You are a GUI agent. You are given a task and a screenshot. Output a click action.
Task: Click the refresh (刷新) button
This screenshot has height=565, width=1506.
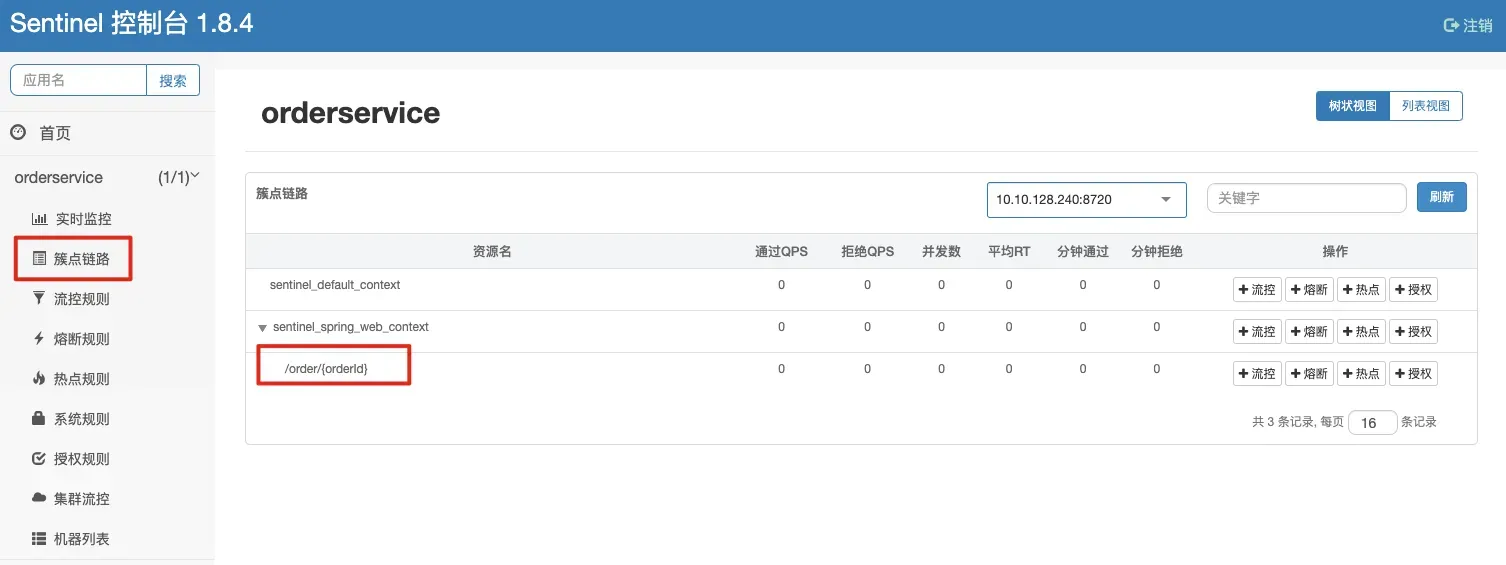coord(1441,197)
